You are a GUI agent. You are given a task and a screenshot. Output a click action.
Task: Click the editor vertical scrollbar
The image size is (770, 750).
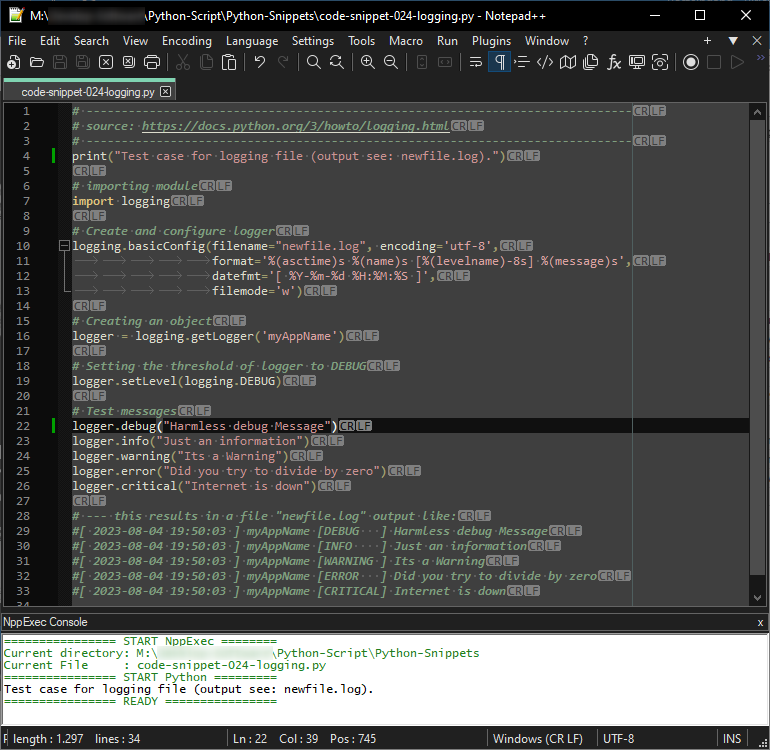pos(756,350)
